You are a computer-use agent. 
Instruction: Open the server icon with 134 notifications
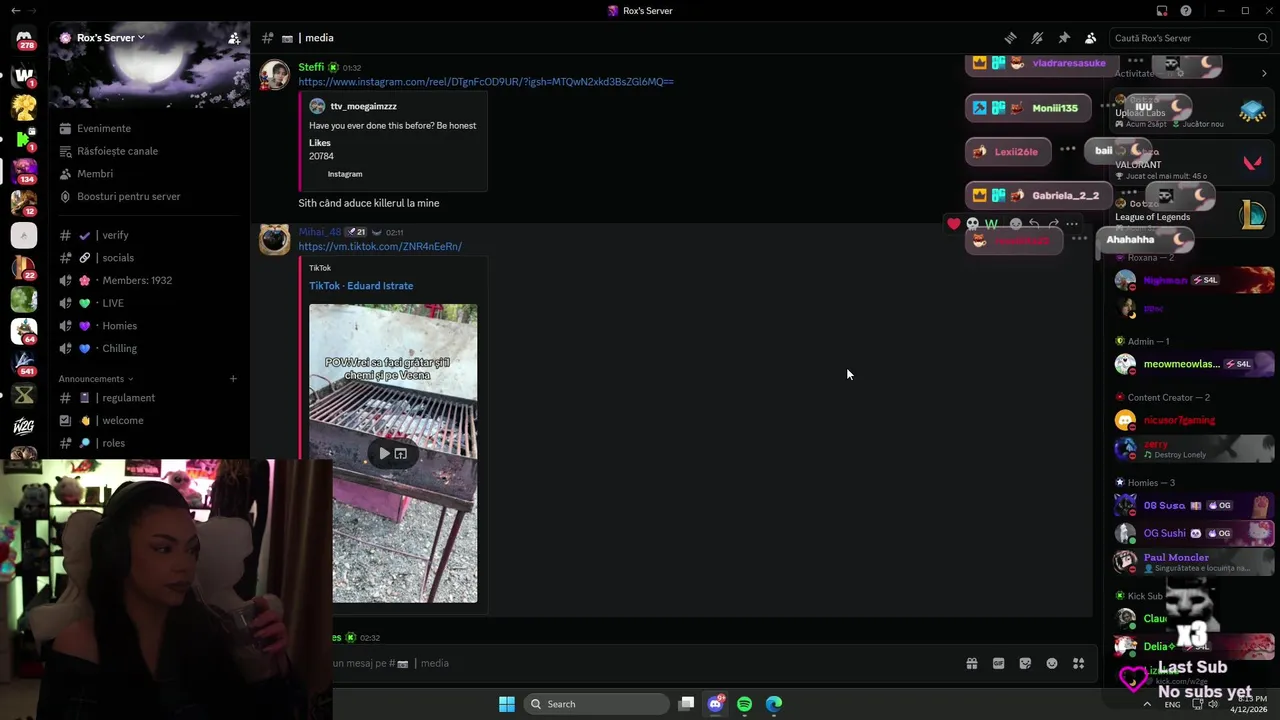point(24,171)
